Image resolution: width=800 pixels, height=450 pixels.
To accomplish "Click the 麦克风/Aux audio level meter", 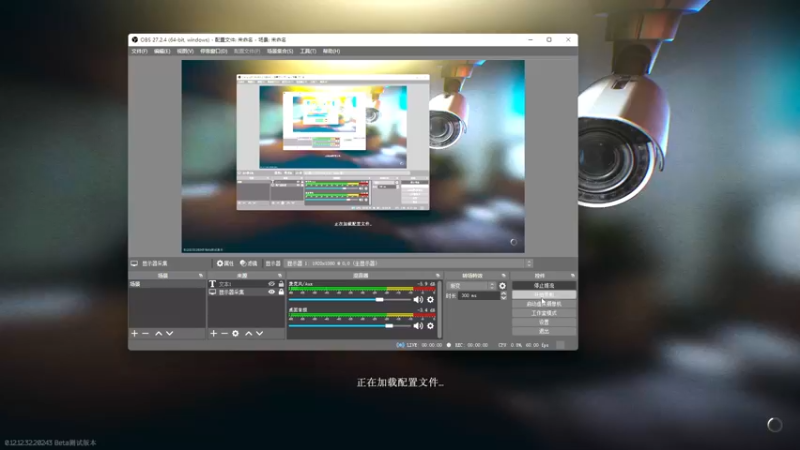I will pyautogui.click(x=362, y=289).
